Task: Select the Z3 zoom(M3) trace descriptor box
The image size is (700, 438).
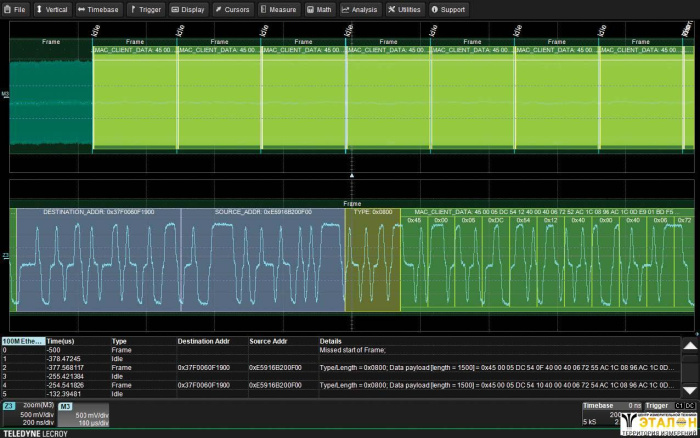Action: coord(28,414)
